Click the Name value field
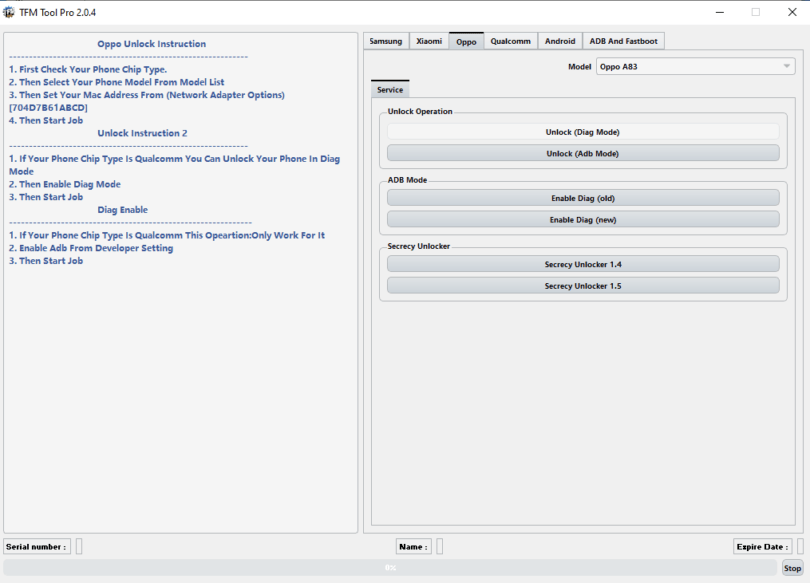 coord(439,546)
